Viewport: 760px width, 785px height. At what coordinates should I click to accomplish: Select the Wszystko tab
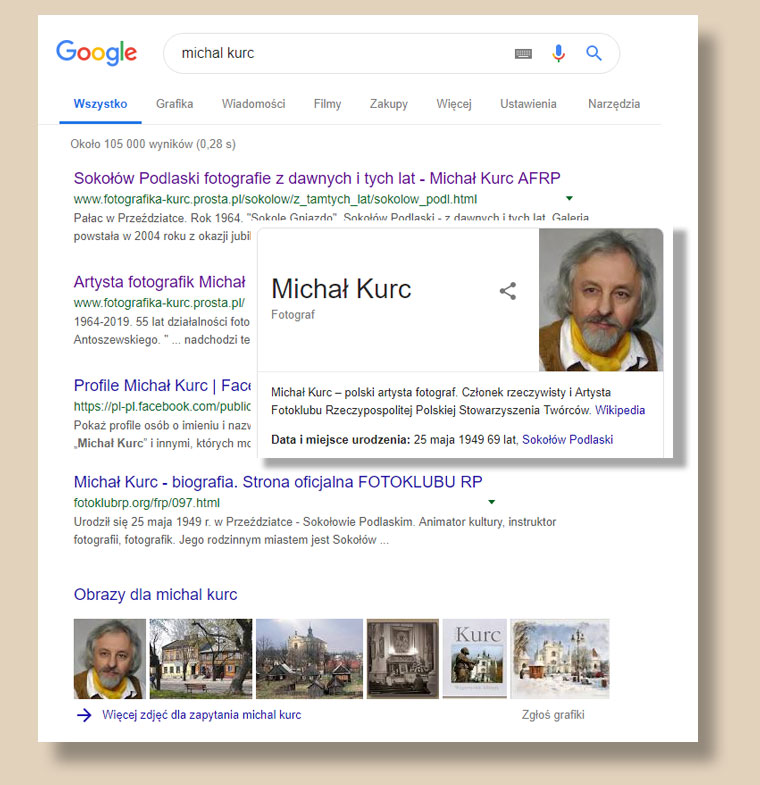tap(100, 104)
